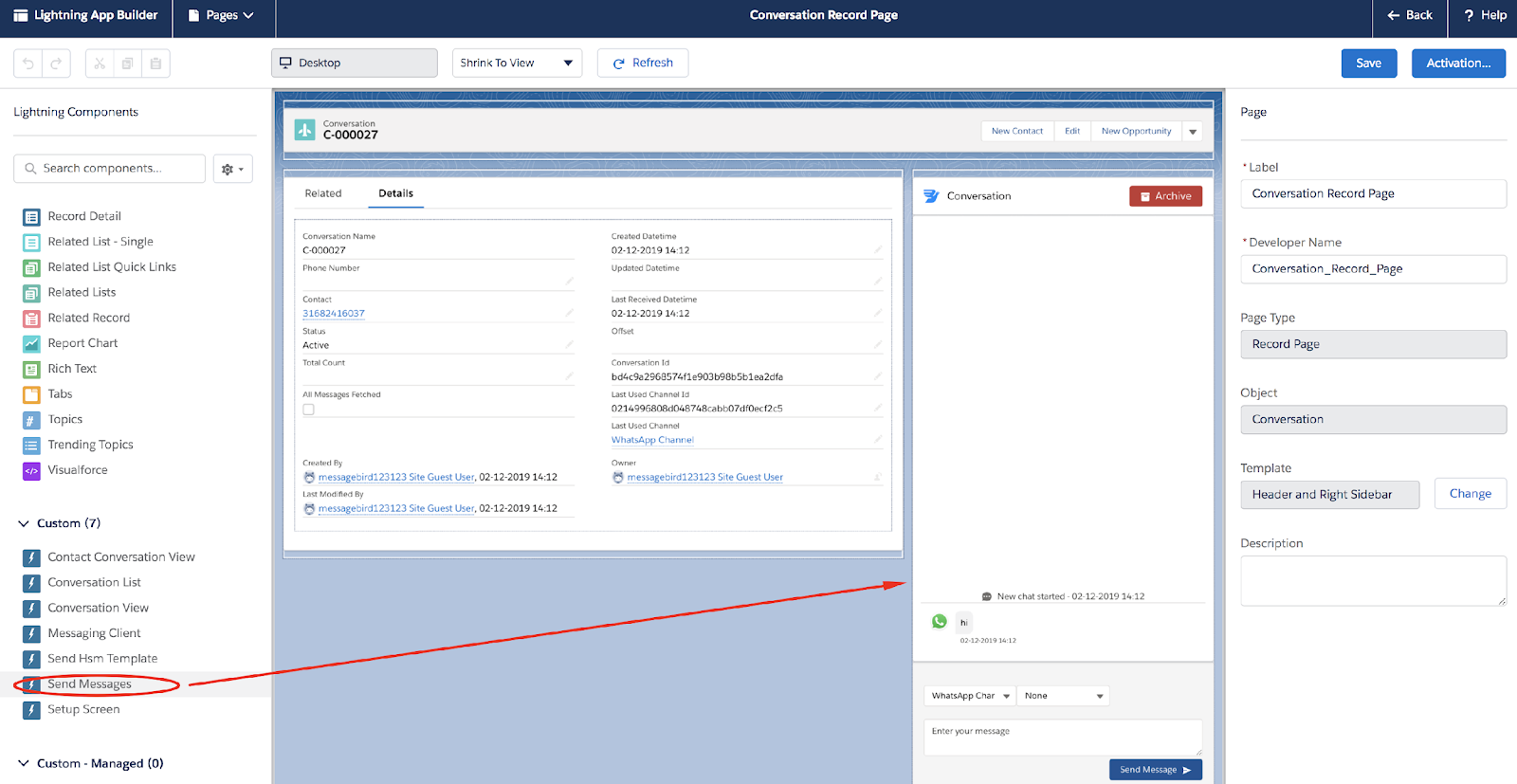This screenshot has width=1517, height=784.
Task: Select Send Messages custom component
Action: [x=90, y=684]
